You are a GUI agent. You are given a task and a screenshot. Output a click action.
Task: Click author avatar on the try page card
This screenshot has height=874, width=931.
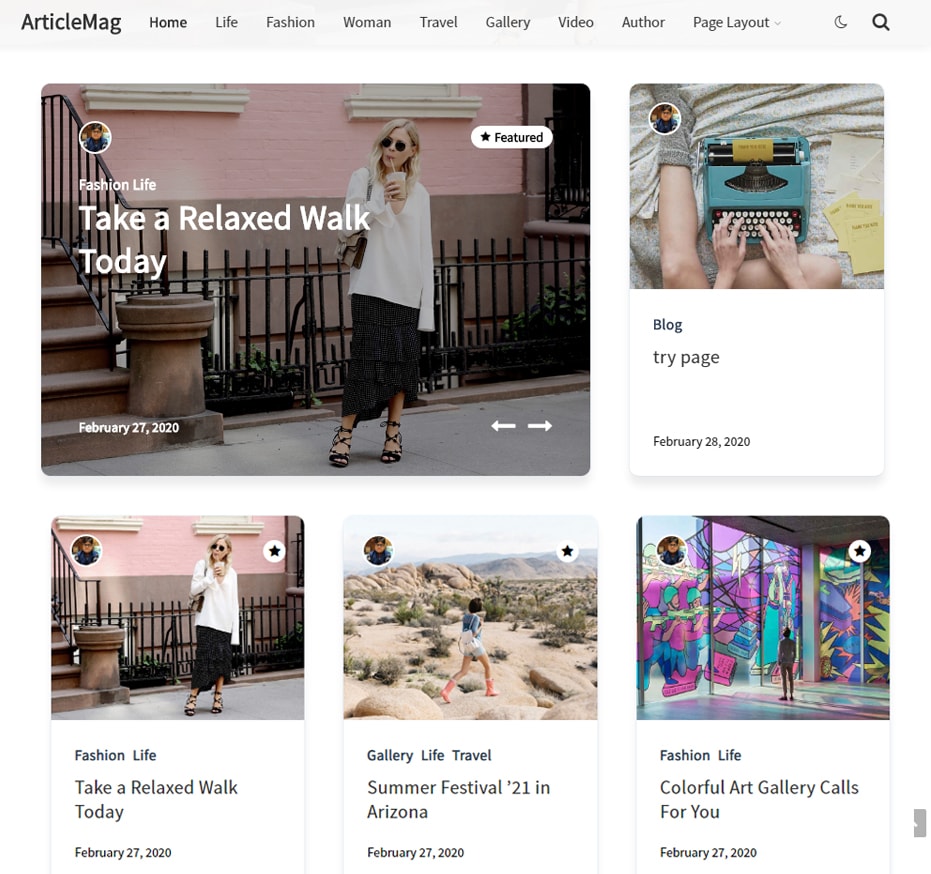664,118
